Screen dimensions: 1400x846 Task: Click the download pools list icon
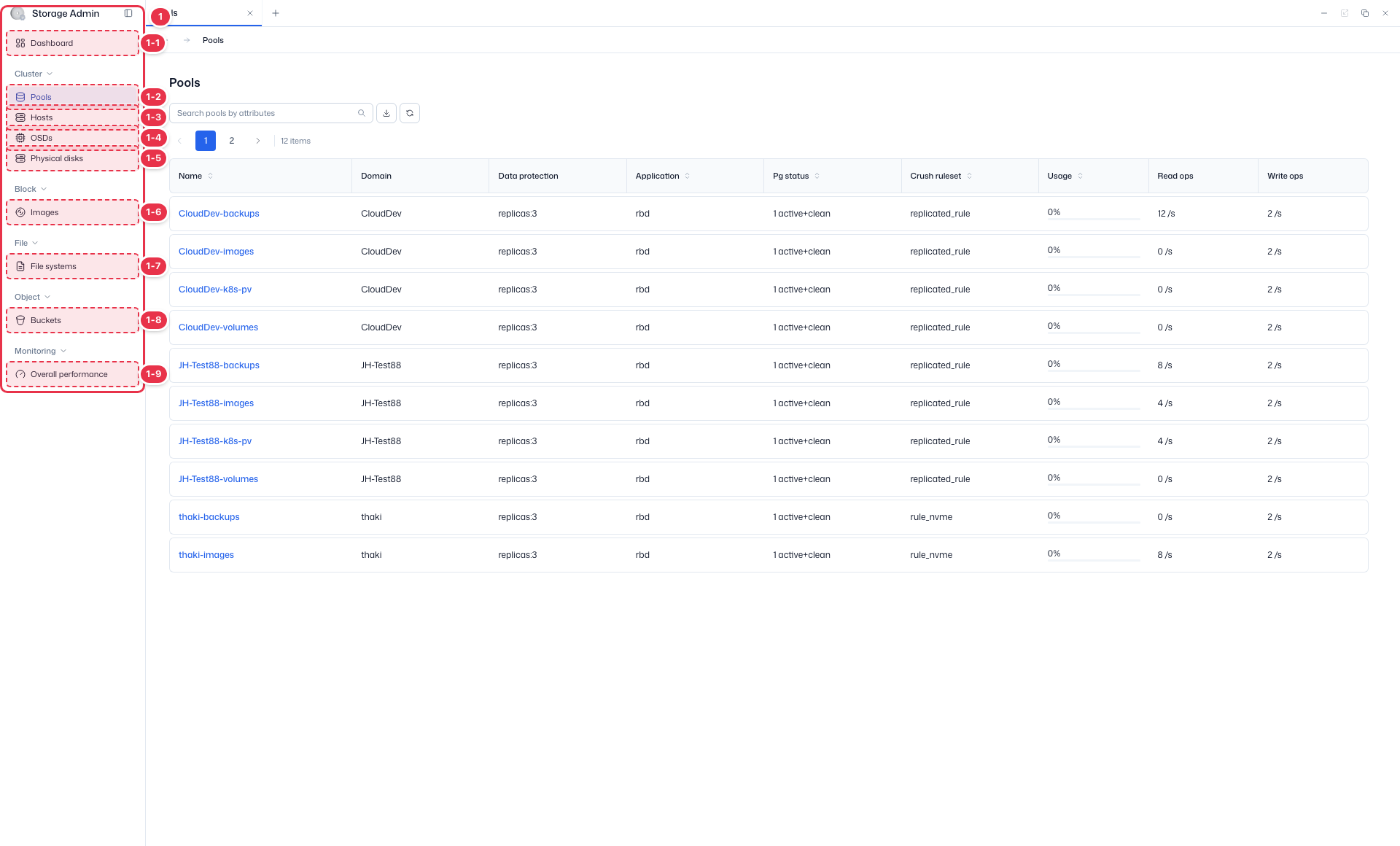pos(386,113)
